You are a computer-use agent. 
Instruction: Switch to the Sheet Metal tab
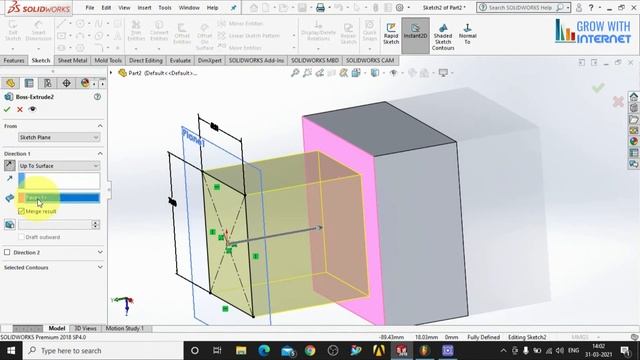click(72, 60)
